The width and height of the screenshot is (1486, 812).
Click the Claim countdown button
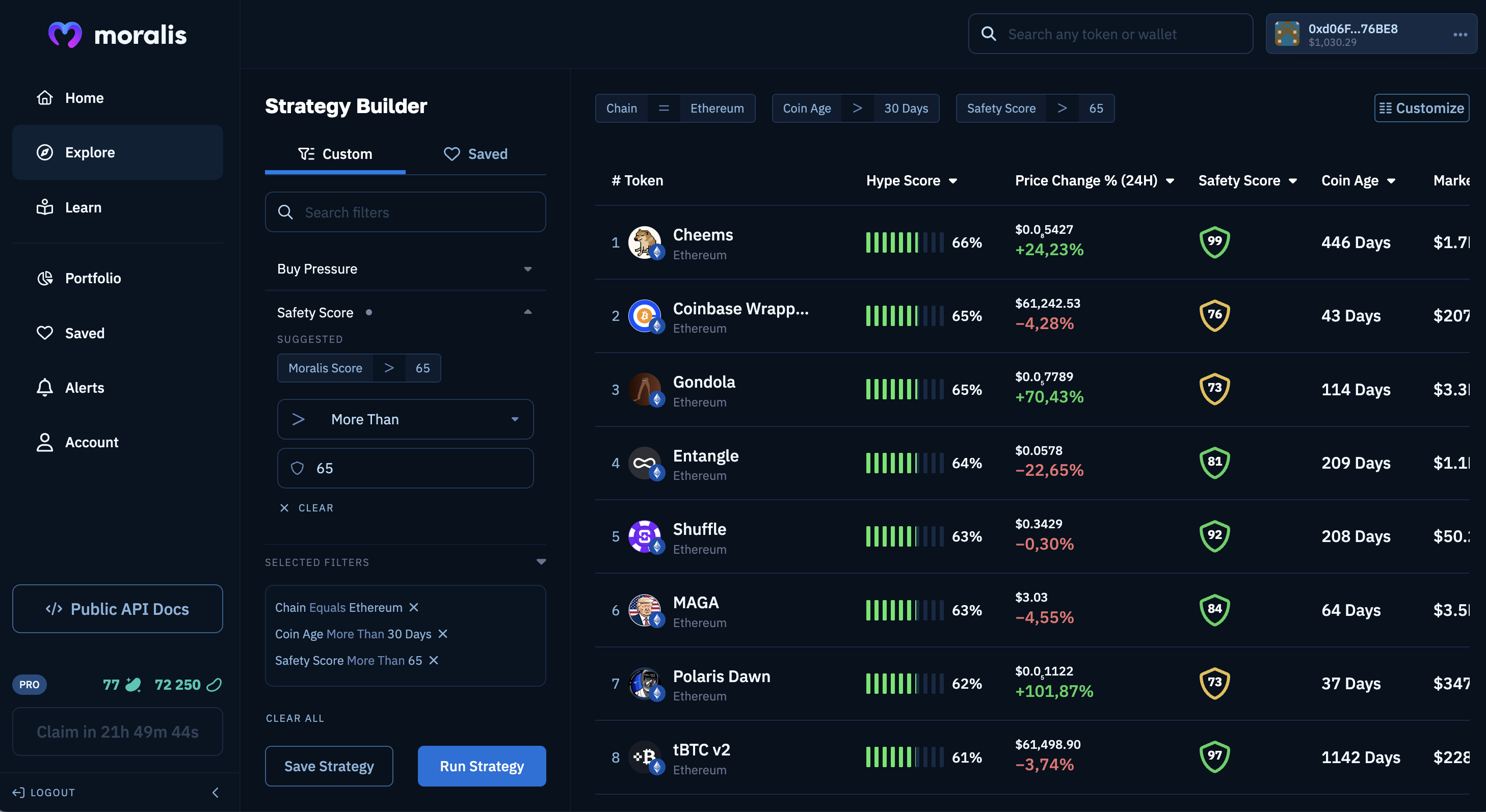[x=118, y=732]
